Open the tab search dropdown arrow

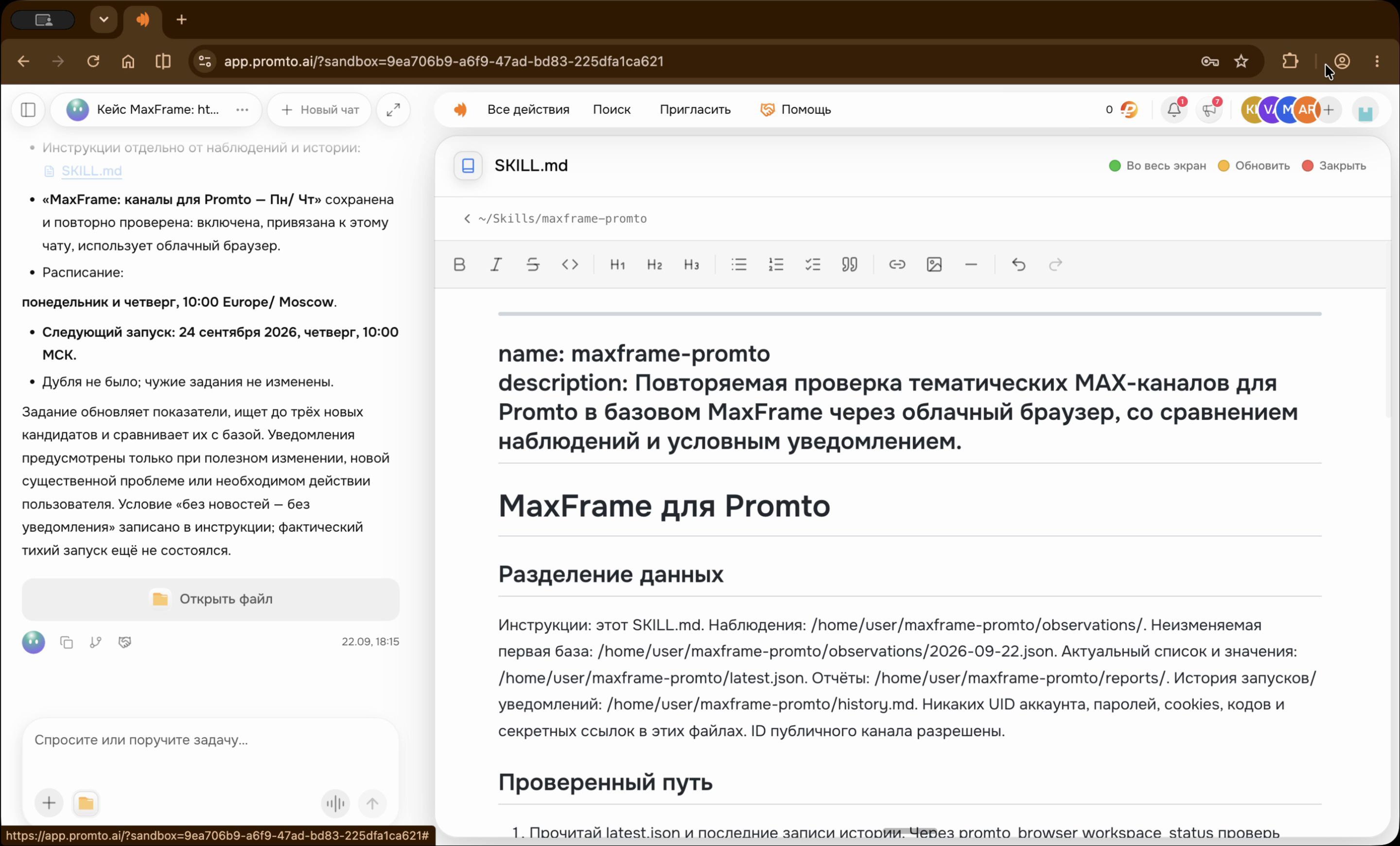point(104,19)
